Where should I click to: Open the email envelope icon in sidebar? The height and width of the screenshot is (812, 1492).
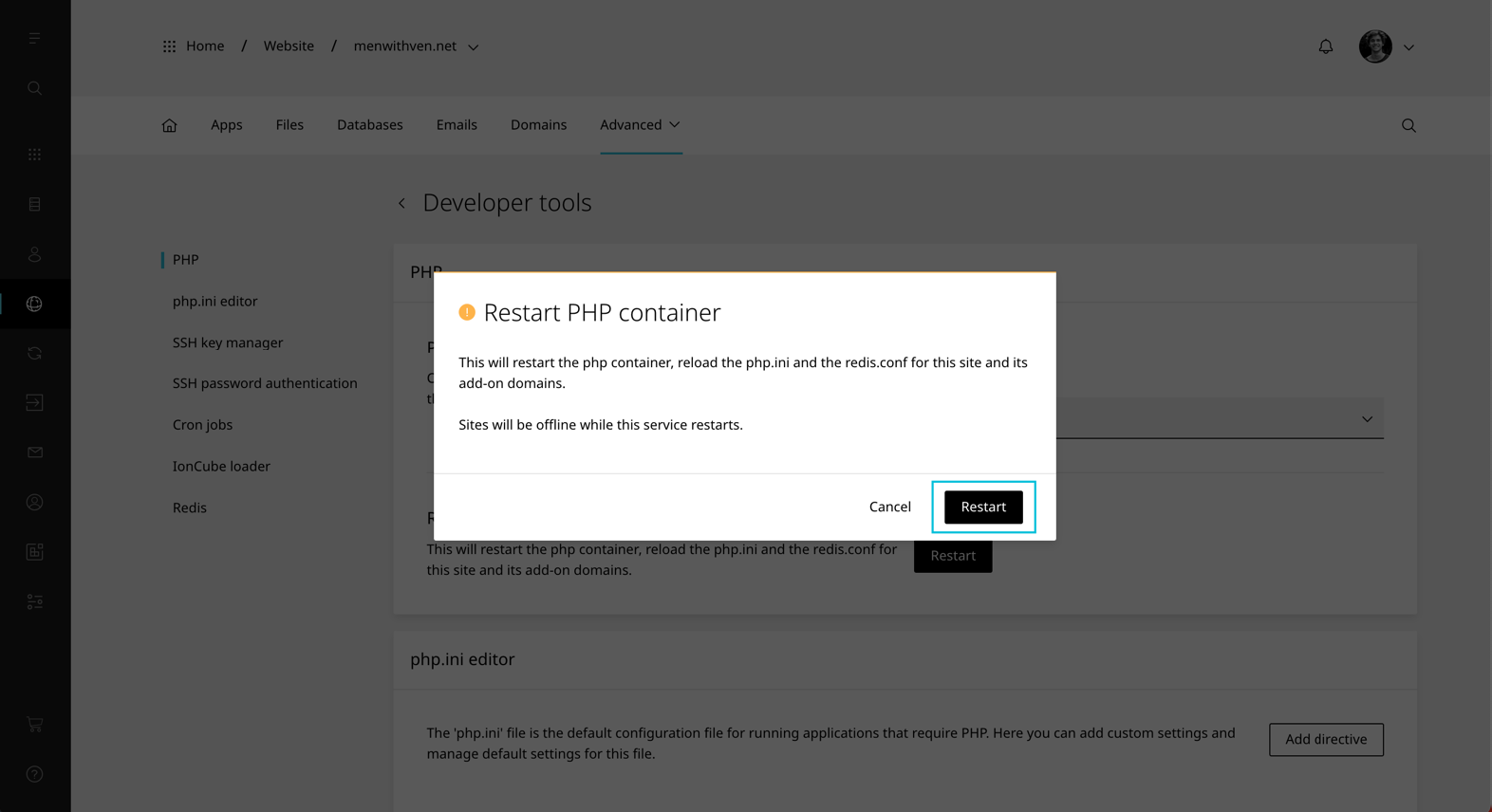pos(35,452)
